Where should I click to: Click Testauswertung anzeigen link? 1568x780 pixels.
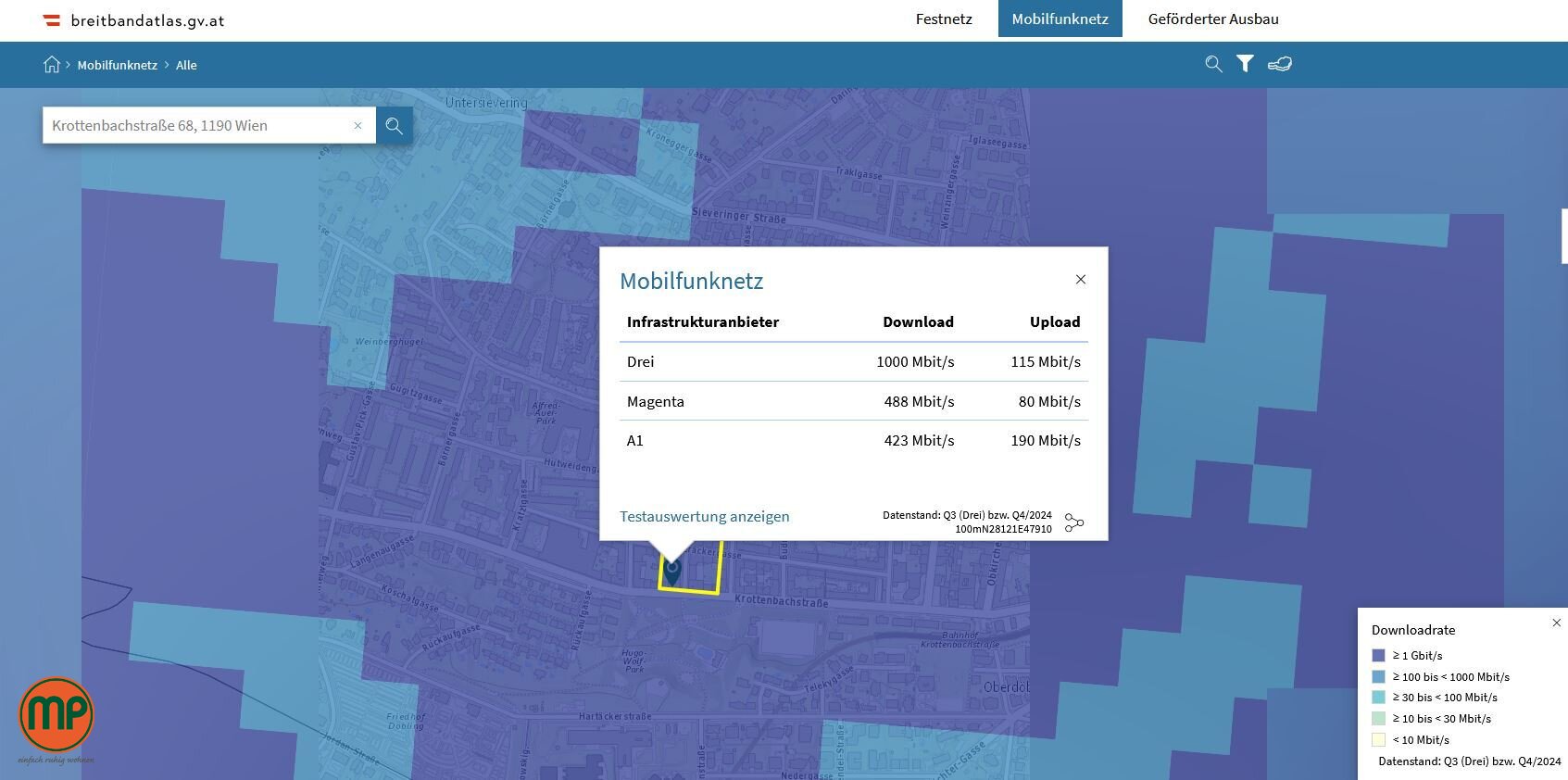[704, 517]
